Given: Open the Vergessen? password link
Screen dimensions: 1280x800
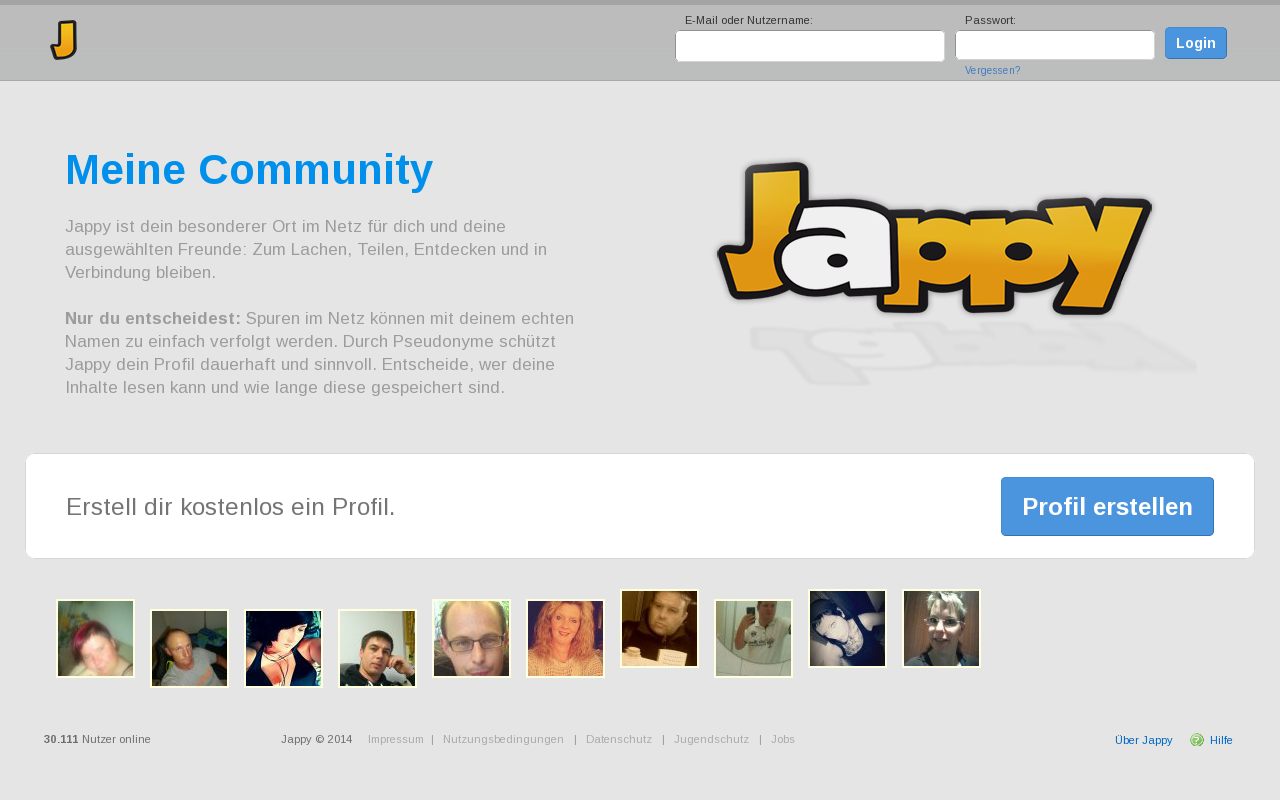Looking at the screenshot, I should pyautogui.click(x=992, y=71).
